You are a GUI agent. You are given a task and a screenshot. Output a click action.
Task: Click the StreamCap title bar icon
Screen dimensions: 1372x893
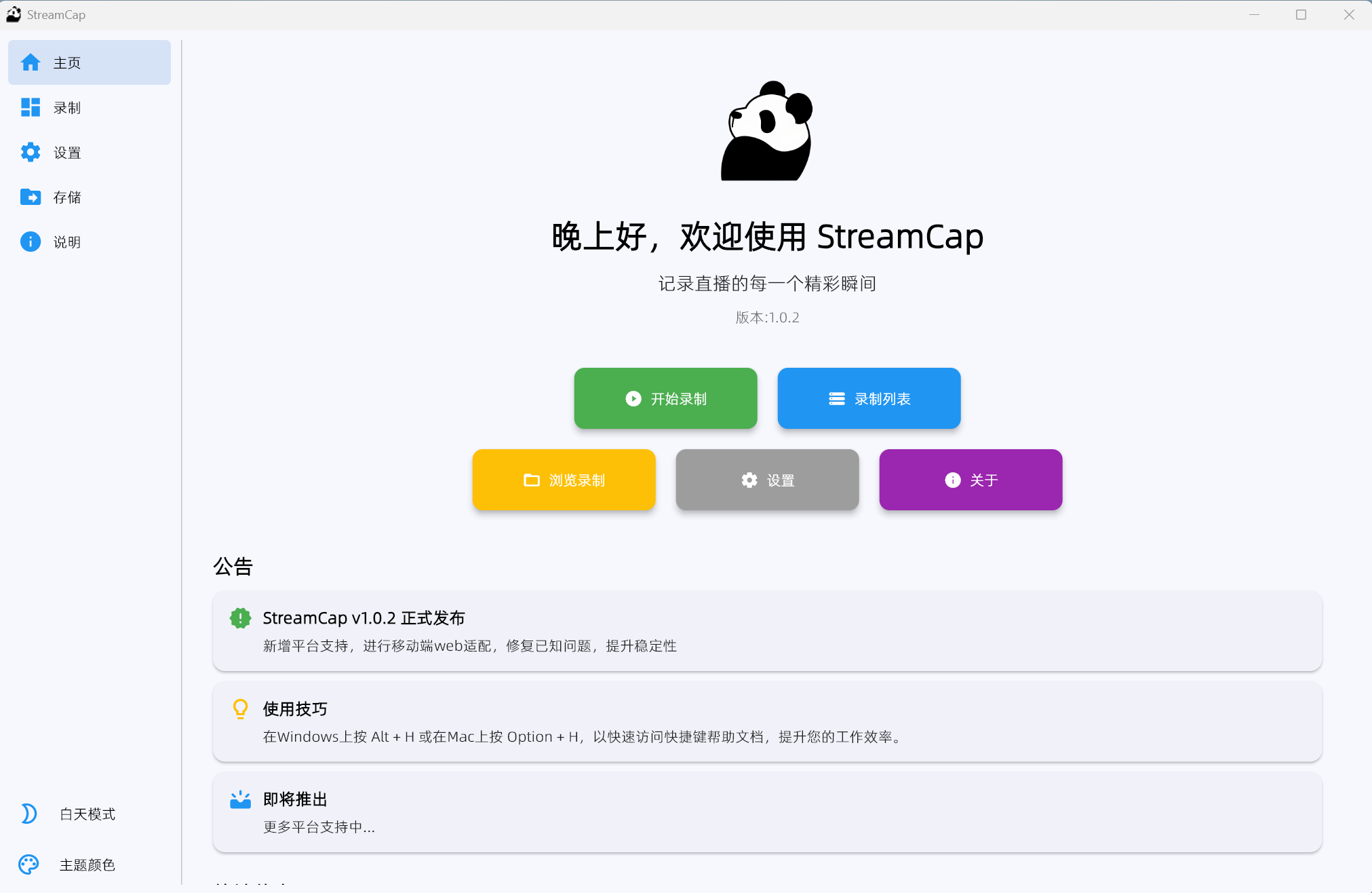(14, 14)
